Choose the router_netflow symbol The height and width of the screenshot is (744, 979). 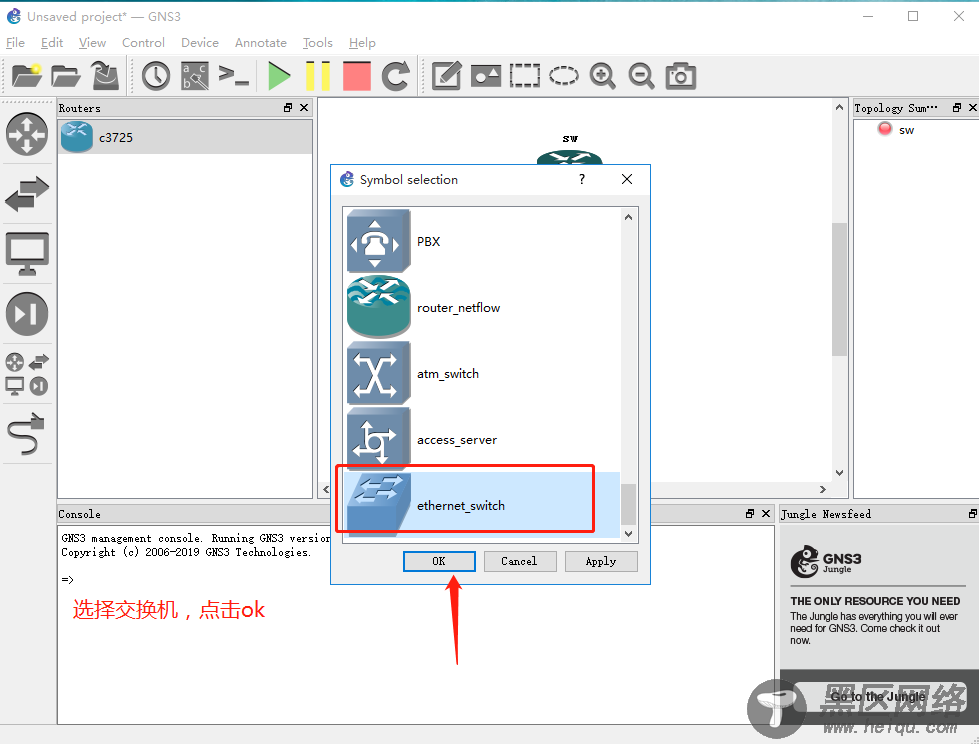[482, 308]
